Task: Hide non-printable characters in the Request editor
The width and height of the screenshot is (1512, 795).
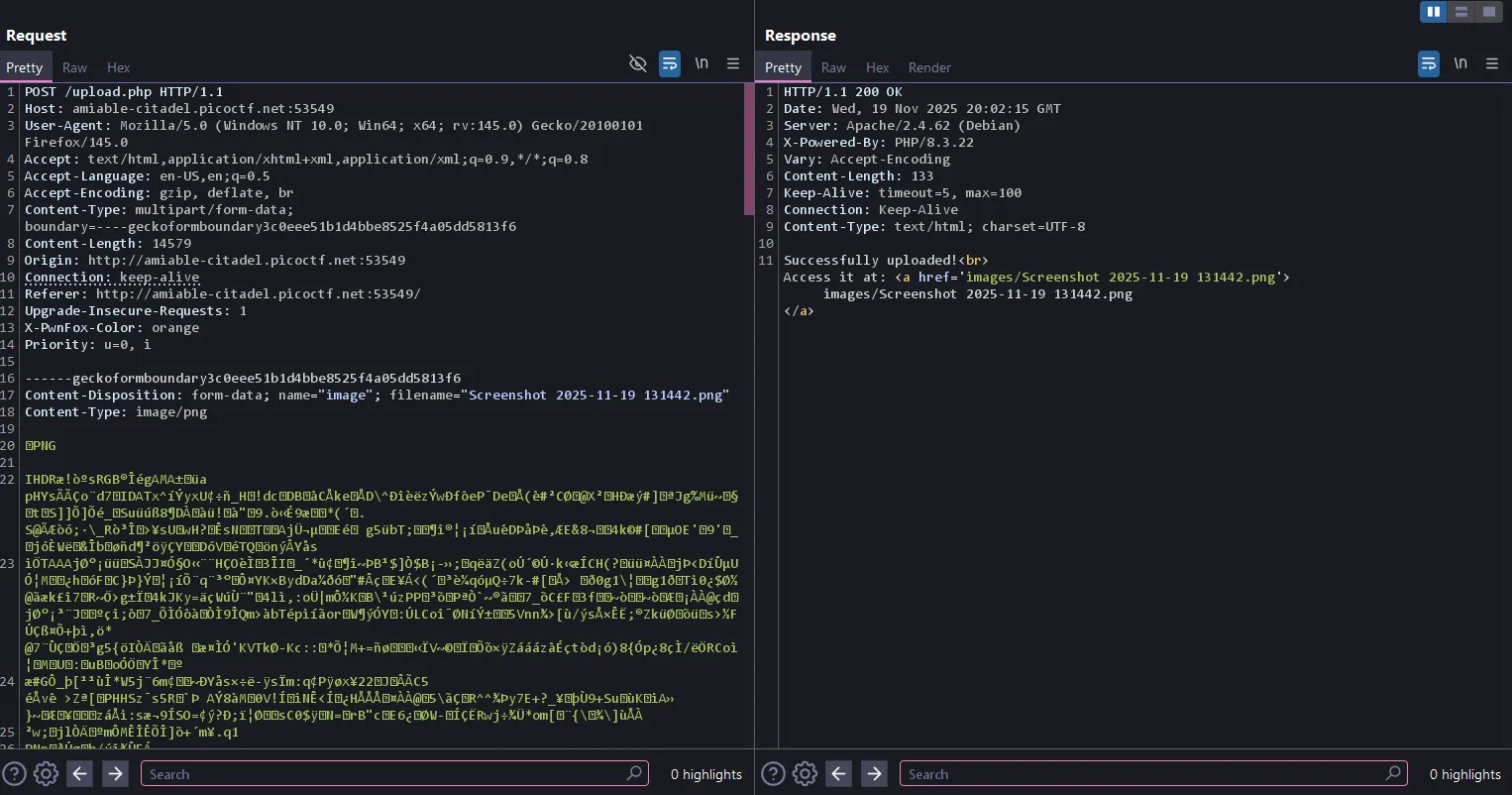Action: pyautogui.click(x=637, y=63)
